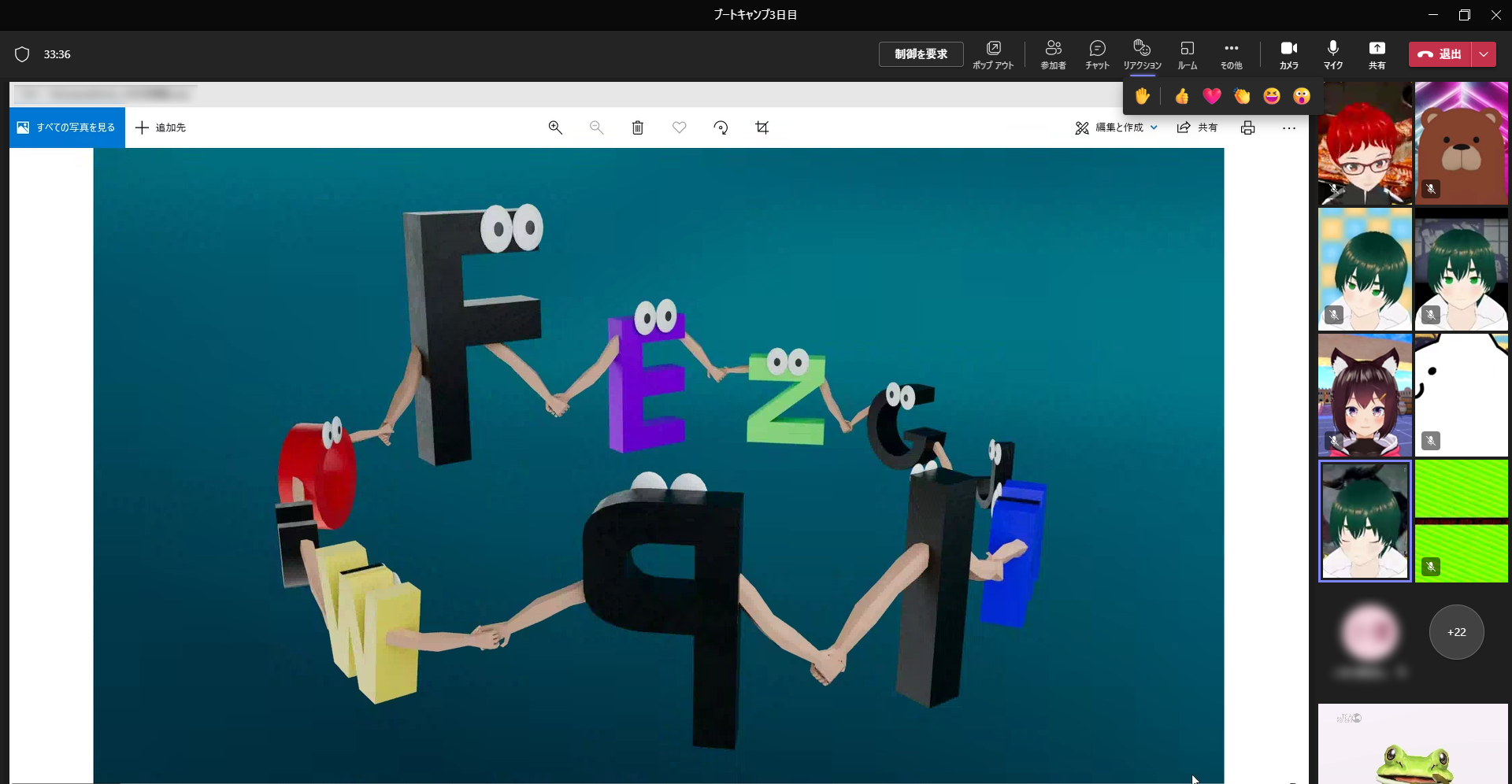This screenshot has height=784, width=1512.
Task: Minimize the Teams meeting window
Action: point(1432,15)
